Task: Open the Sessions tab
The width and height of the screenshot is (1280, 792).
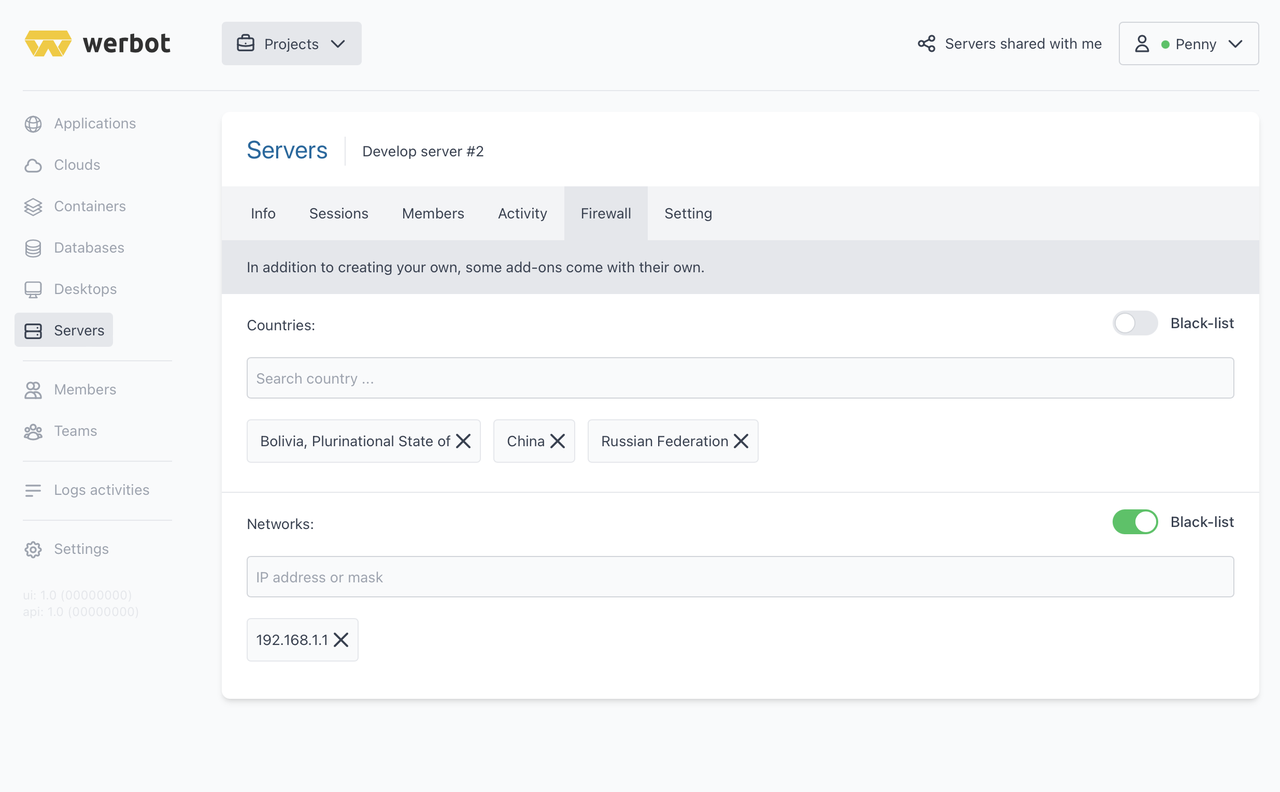Action: [339, 213]
